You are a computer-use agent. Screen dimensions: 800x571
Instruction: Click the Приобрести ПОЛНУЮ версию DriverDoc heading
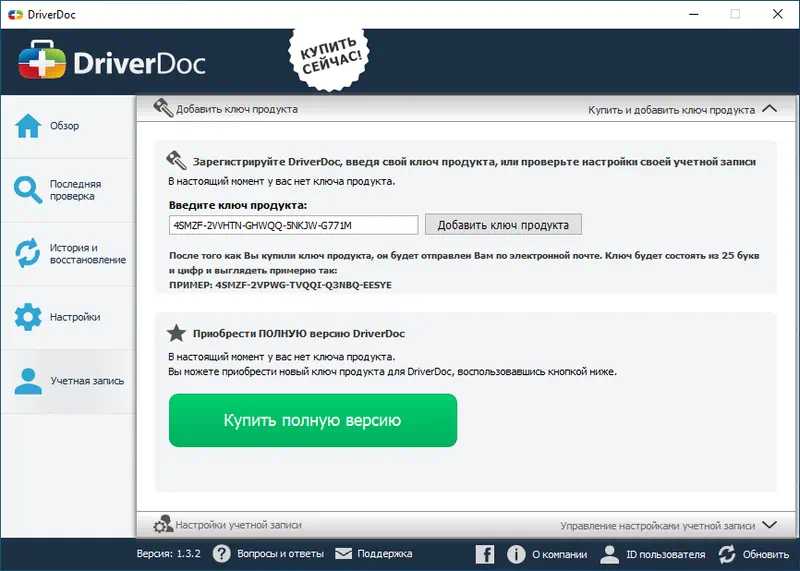pos(299,334)
